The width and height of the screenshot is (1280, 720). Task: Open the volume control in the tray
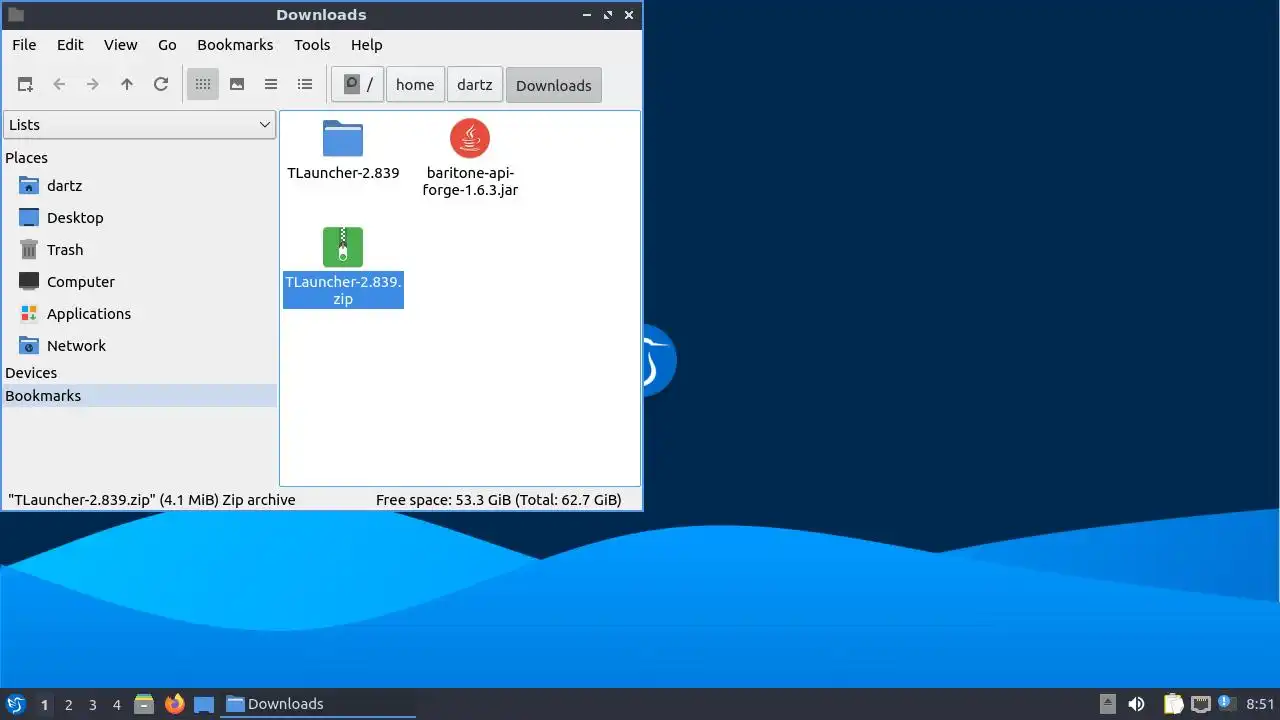(1136, 704)
